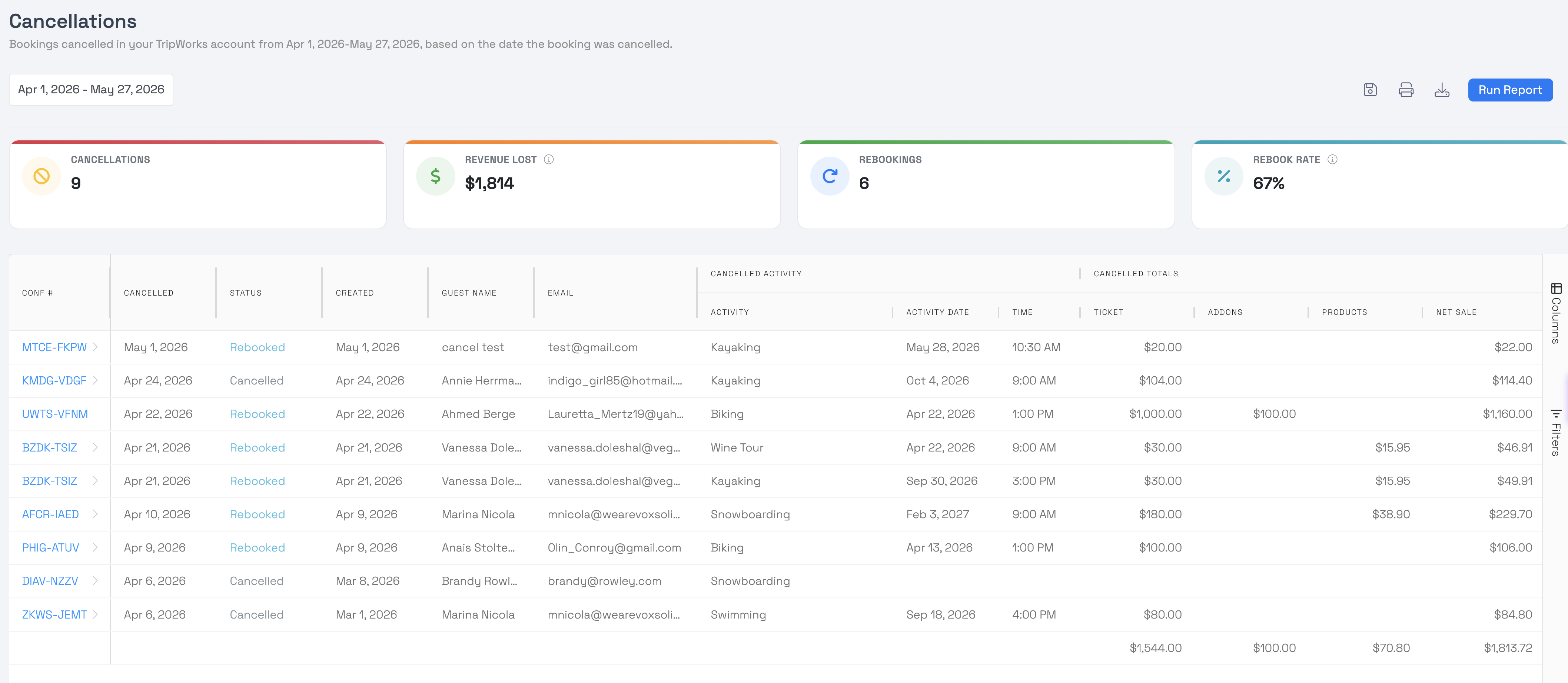Viewport: 1568px width, 683px height.
Task: Click the Cancellations prohibited-circle icon
Action: [41, 176]
